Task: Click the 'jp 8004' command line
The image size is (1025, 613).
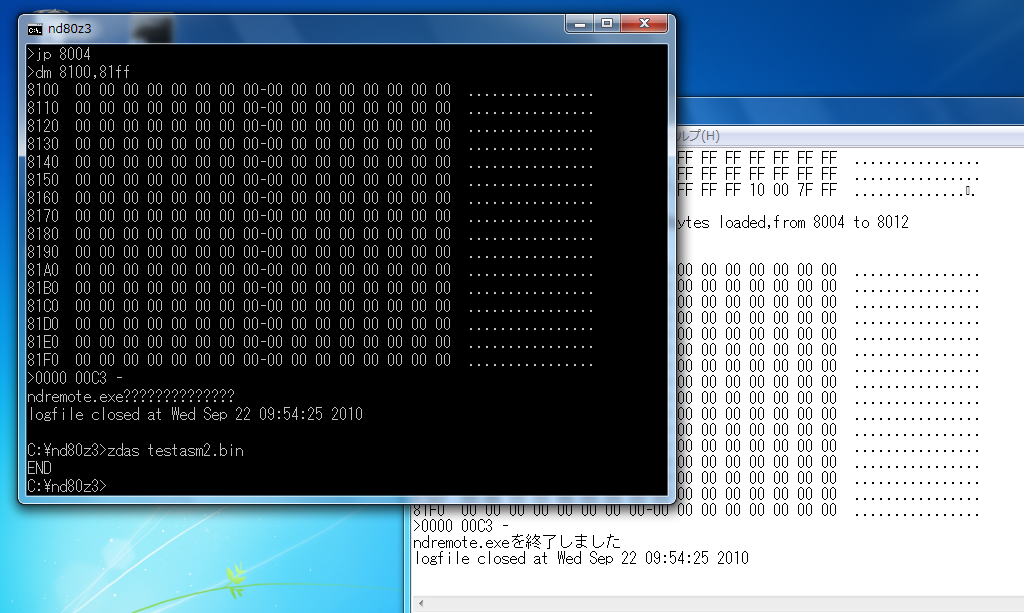Action: [x=59, y=54]
